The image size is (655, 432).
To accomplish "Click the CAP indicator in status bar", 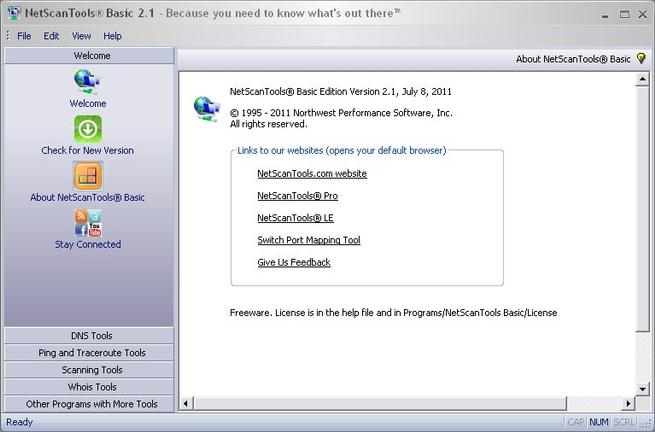I will (x=576, y=422).
